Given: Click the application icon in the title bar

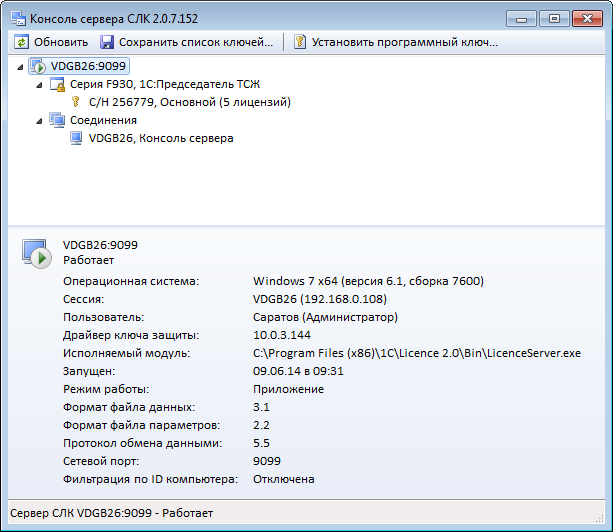Looking at the screenshot, I should coord(18,19).
